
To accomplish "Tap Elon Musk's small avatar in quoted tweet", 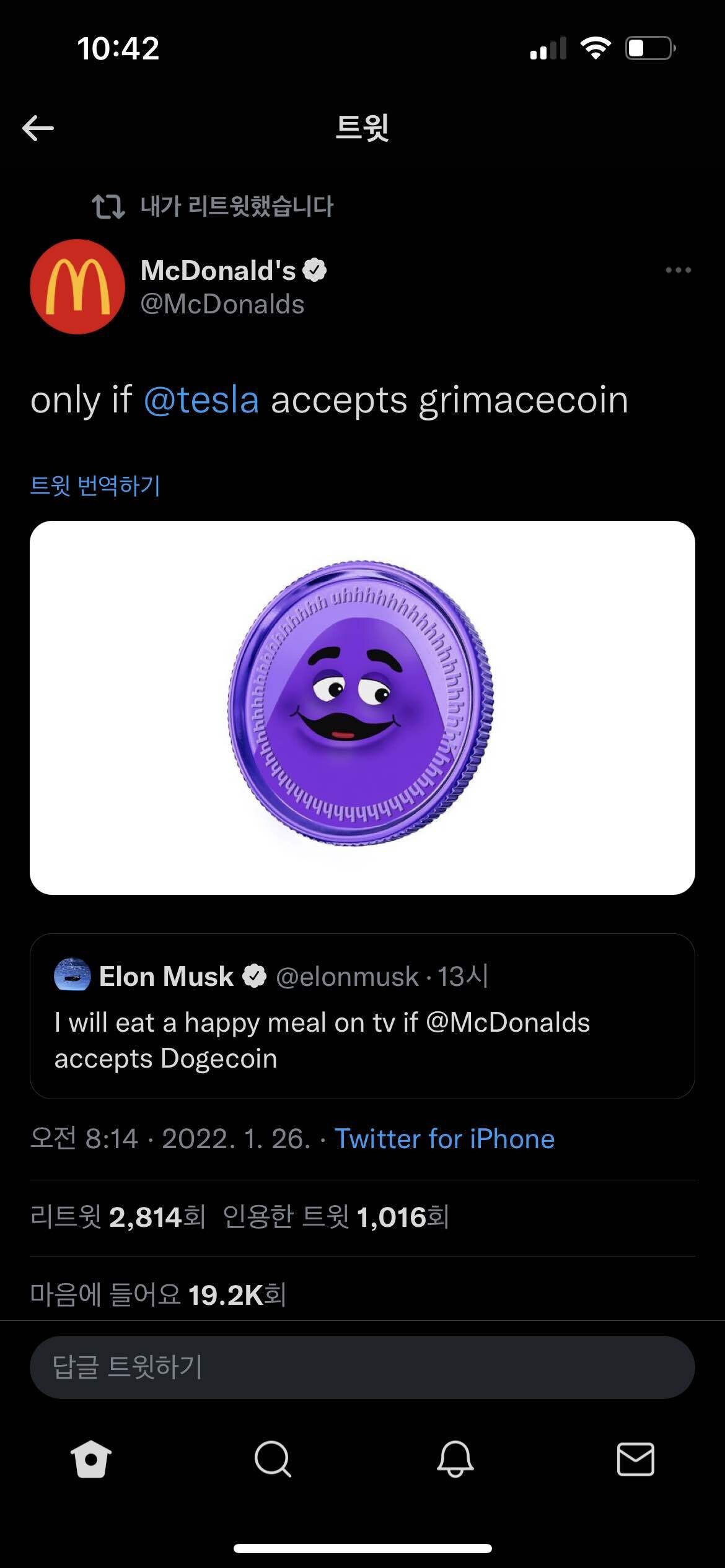I will click(72, 976).
